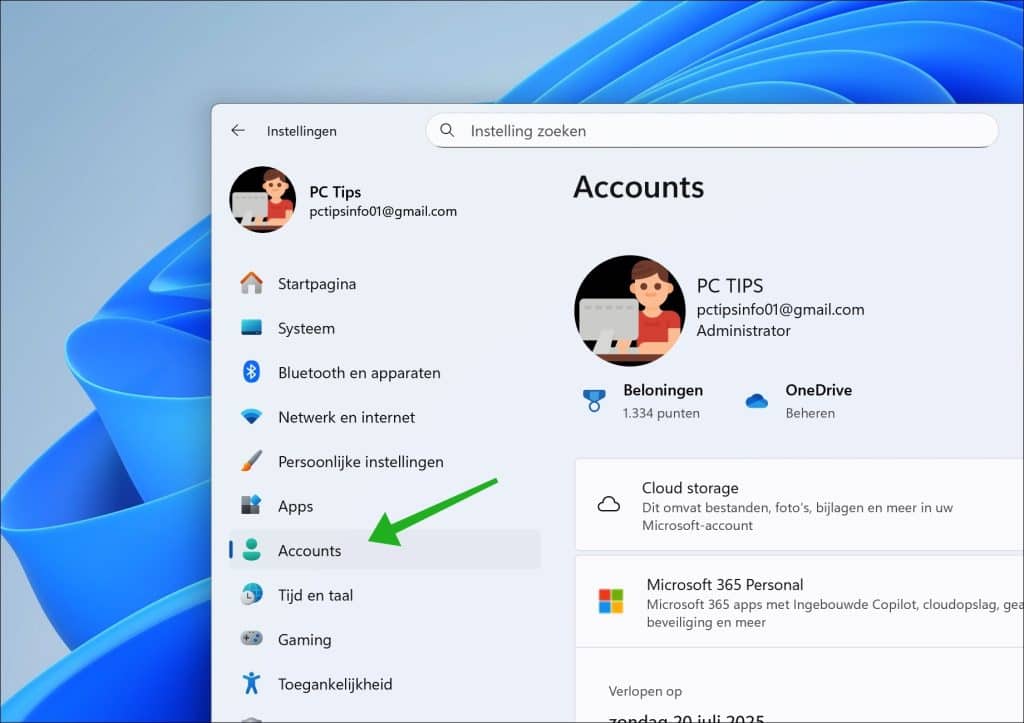This screenshot has width=1024, height=723.
Task: Click the Systeem monitor icon
Action: pos(251,327)
